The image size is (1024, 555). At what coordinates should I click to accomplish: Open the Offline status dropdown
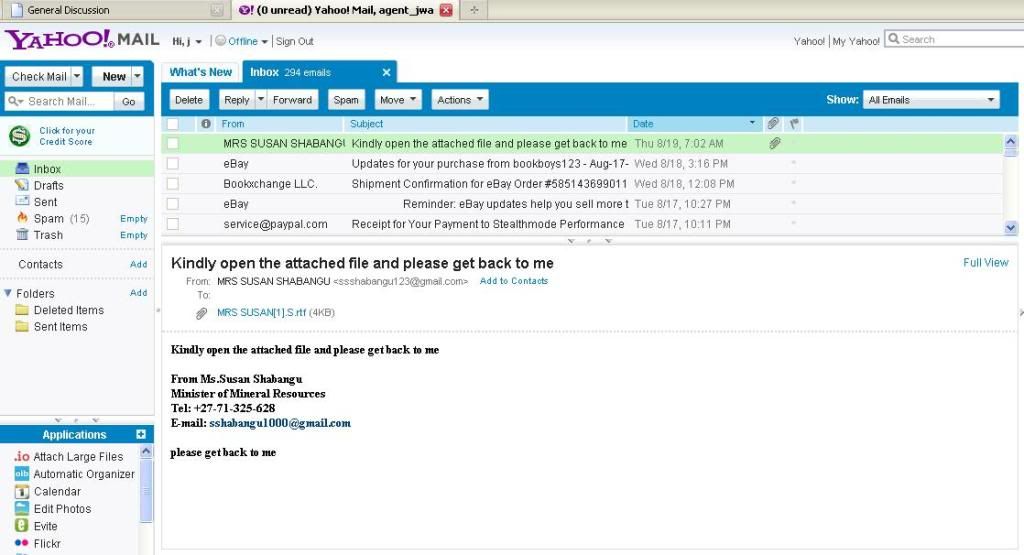tap(242, 41)
